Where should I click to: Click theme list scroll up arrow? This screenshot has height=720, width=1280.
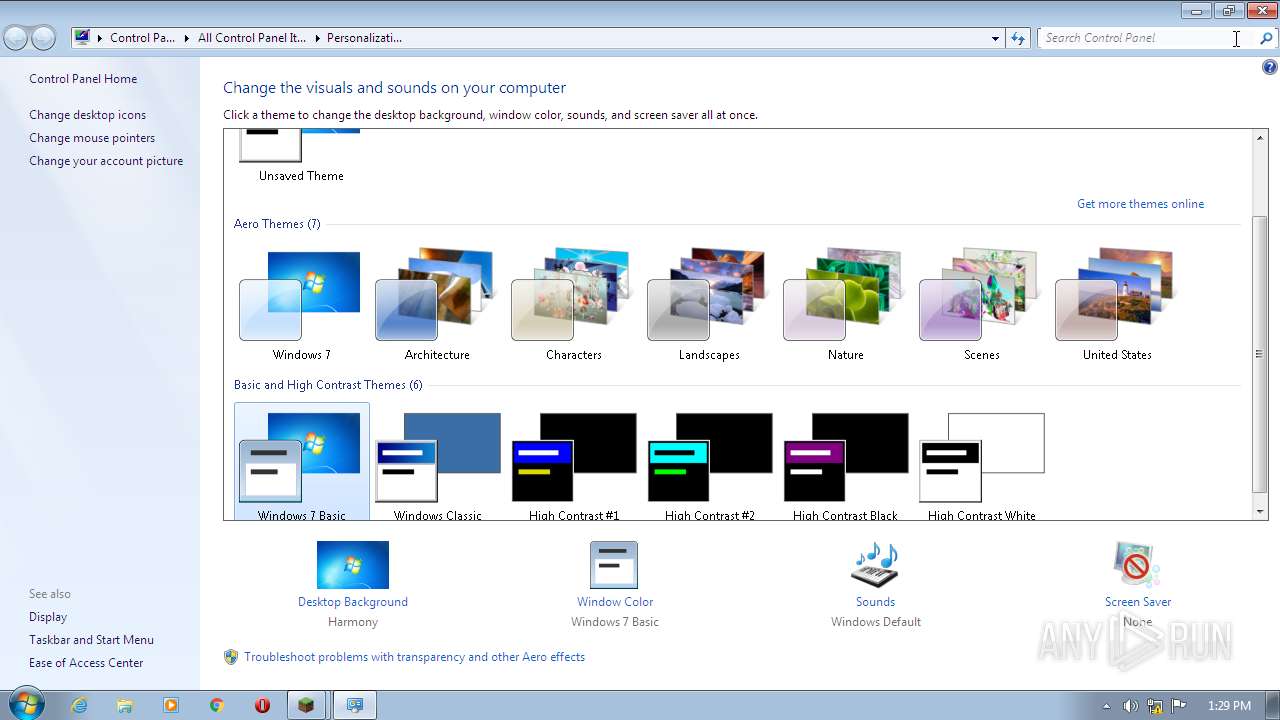click(1260, 138)
